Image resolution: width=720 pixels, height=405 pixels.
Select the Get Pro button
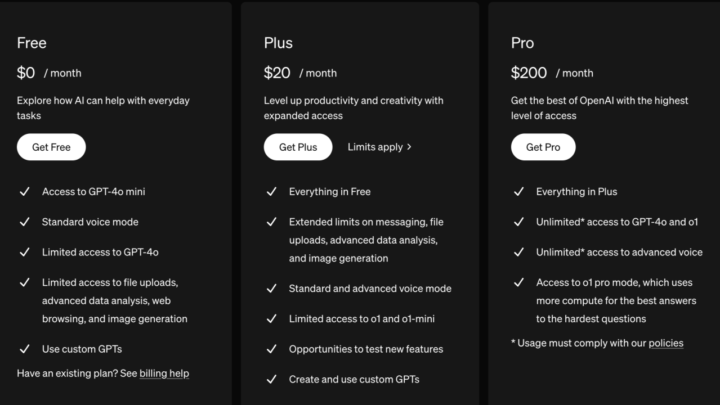click(x=543, y=147)
